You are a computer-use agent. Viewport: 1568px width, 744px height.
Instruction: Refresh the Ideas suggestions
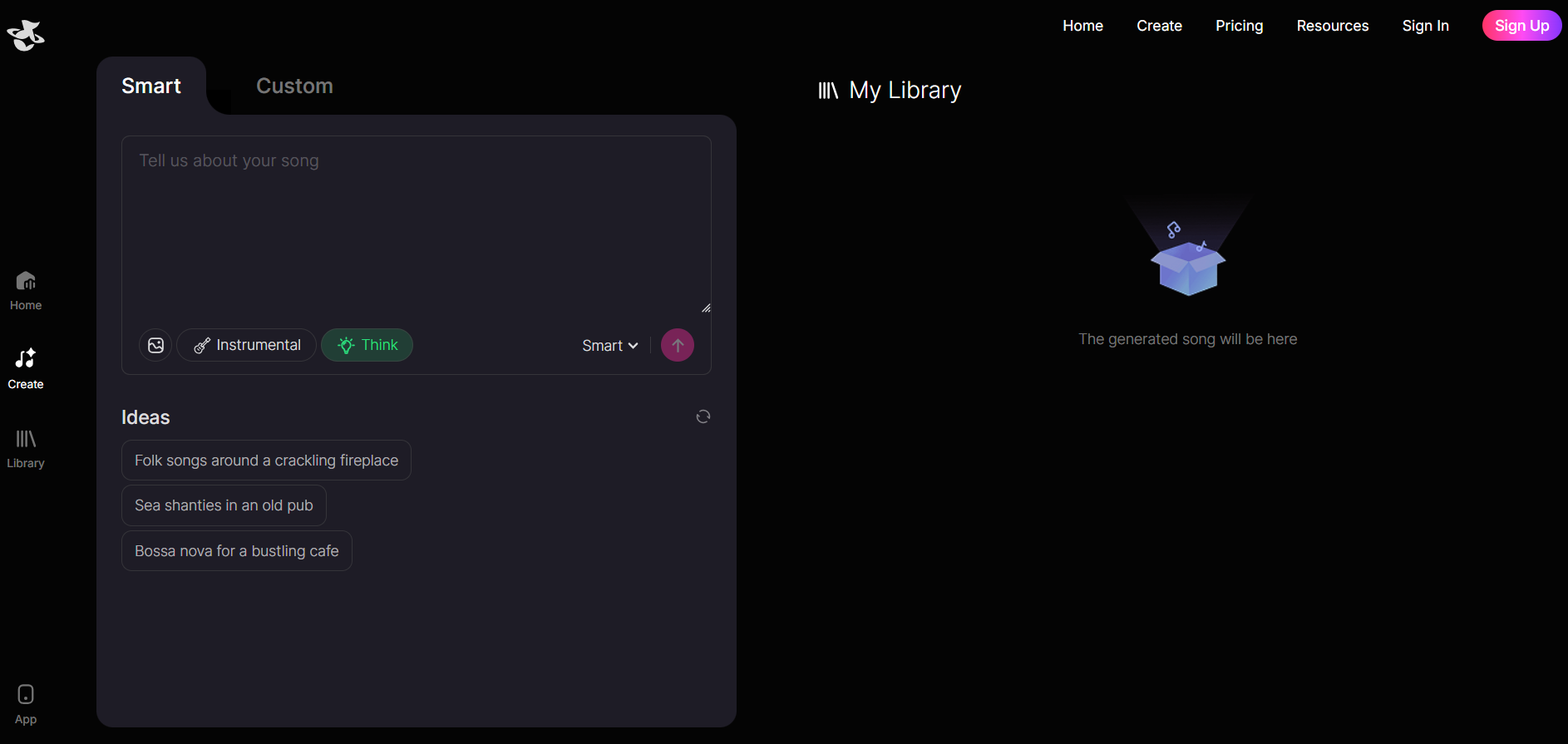point(703,416)
